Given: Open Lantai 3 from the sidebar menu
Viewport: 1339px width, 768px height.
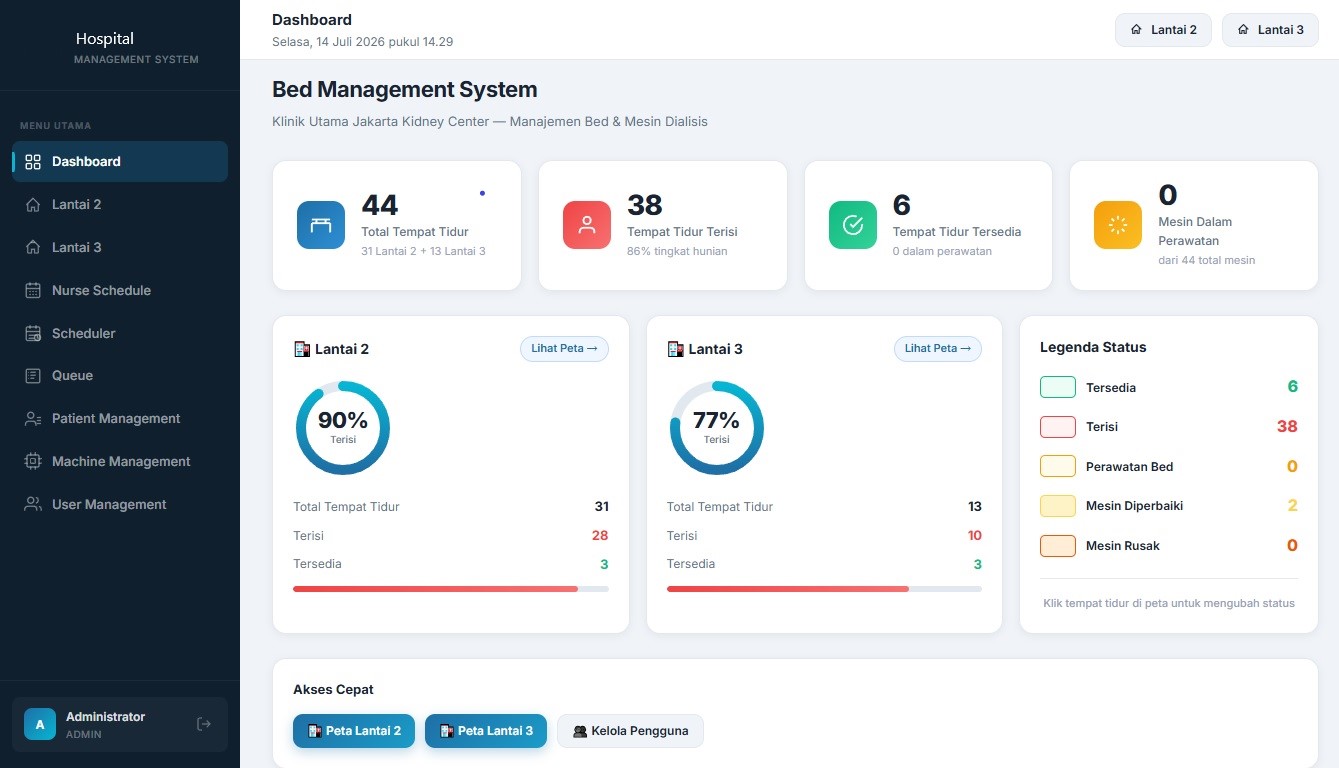Looking at the screenshot, I should click(120, 248).
